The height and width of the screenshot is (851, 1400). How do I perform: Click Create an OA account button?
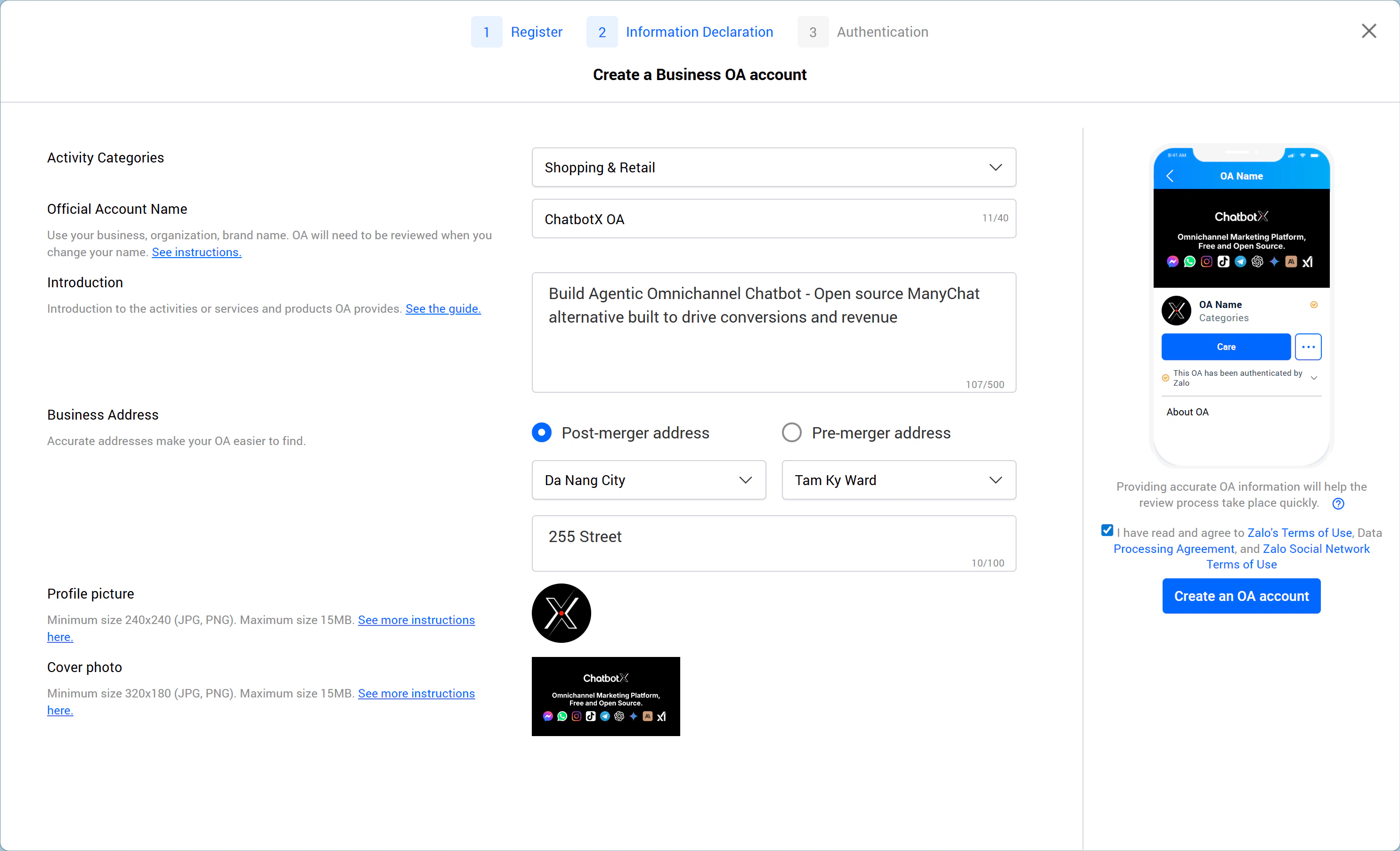(1241, 596)
